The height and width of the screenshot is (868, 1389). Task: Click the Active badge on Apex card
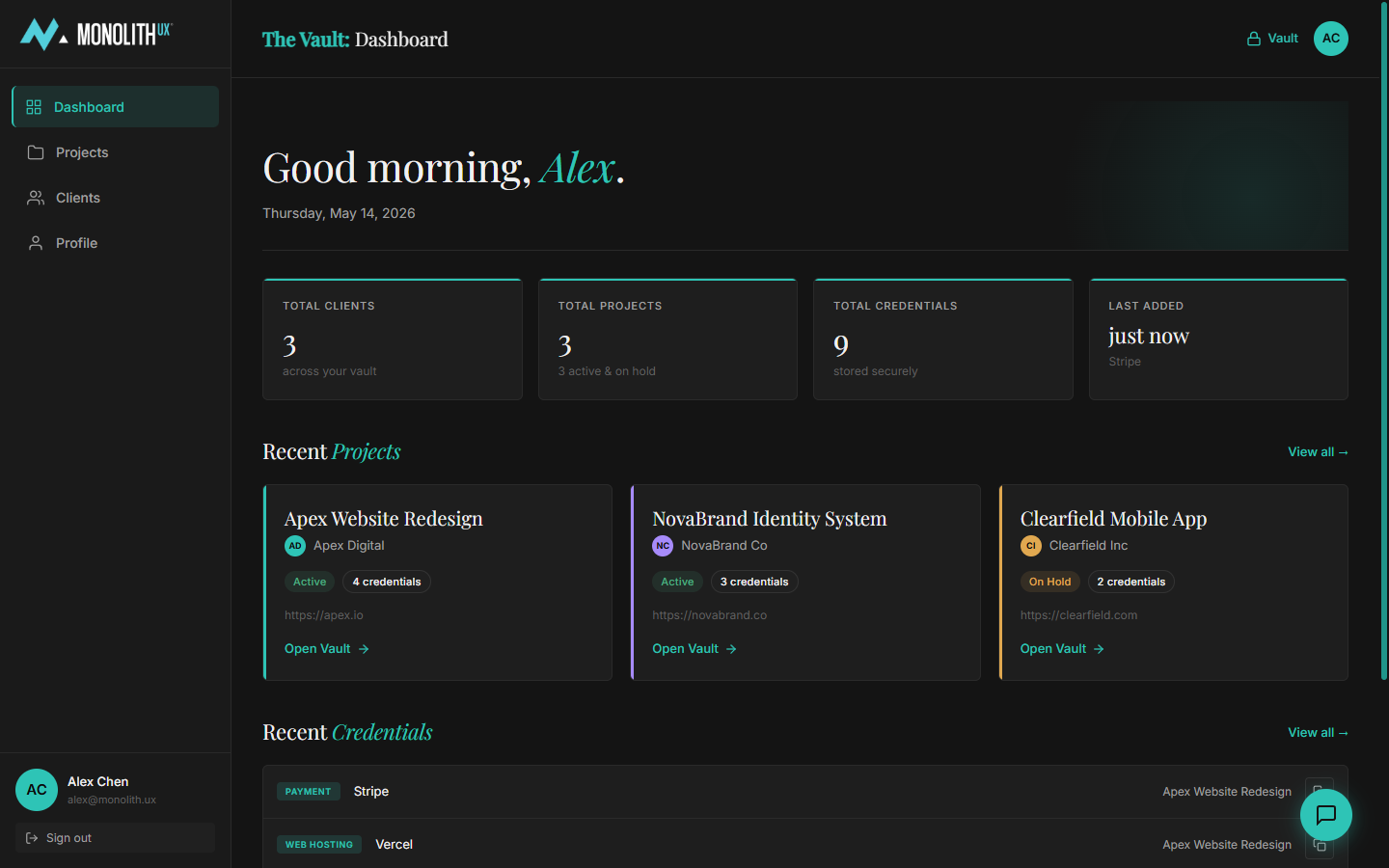tap(310, 582)
